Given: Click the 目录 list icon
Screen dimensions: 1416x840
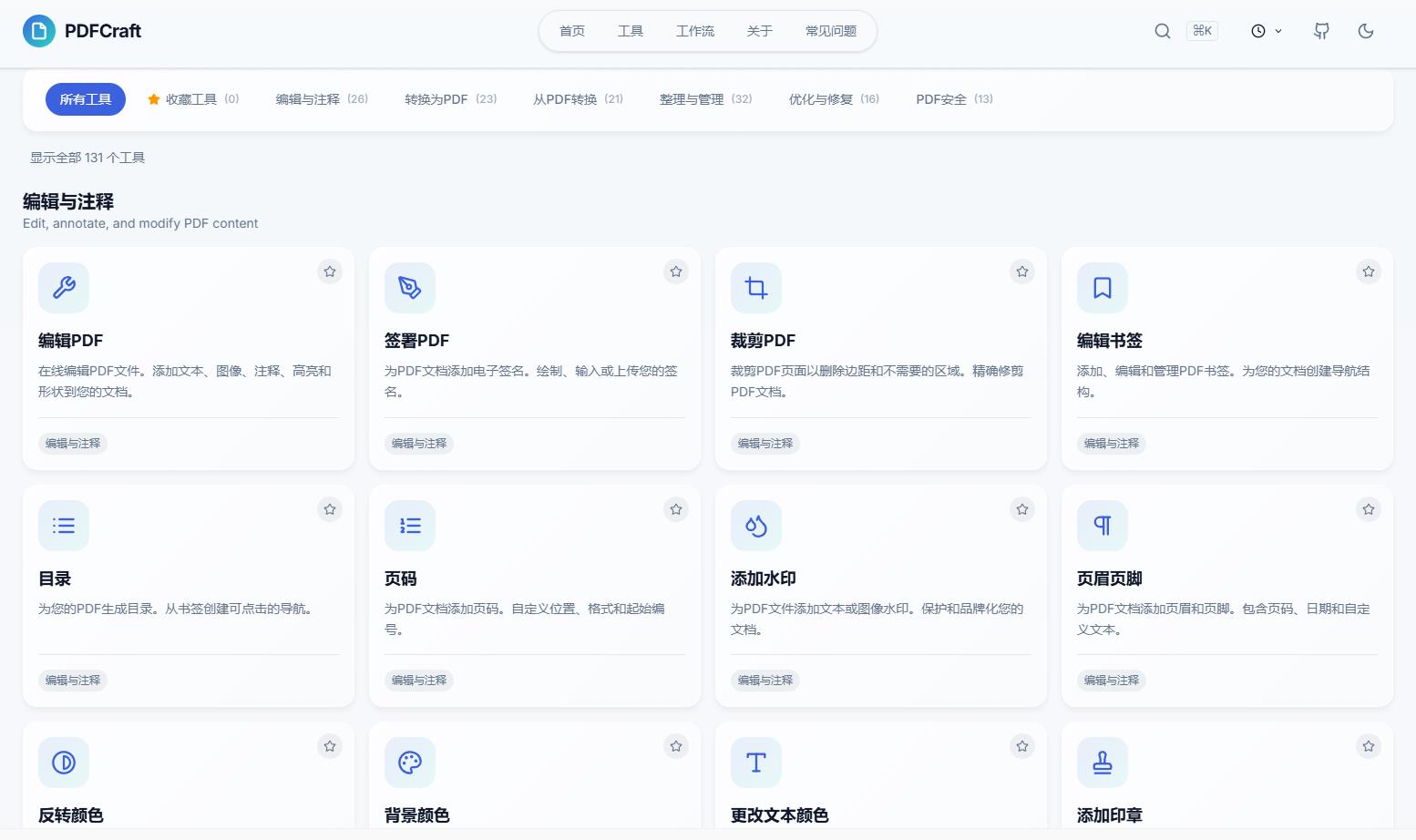Looking at the screenshot, I should (64, 526).
